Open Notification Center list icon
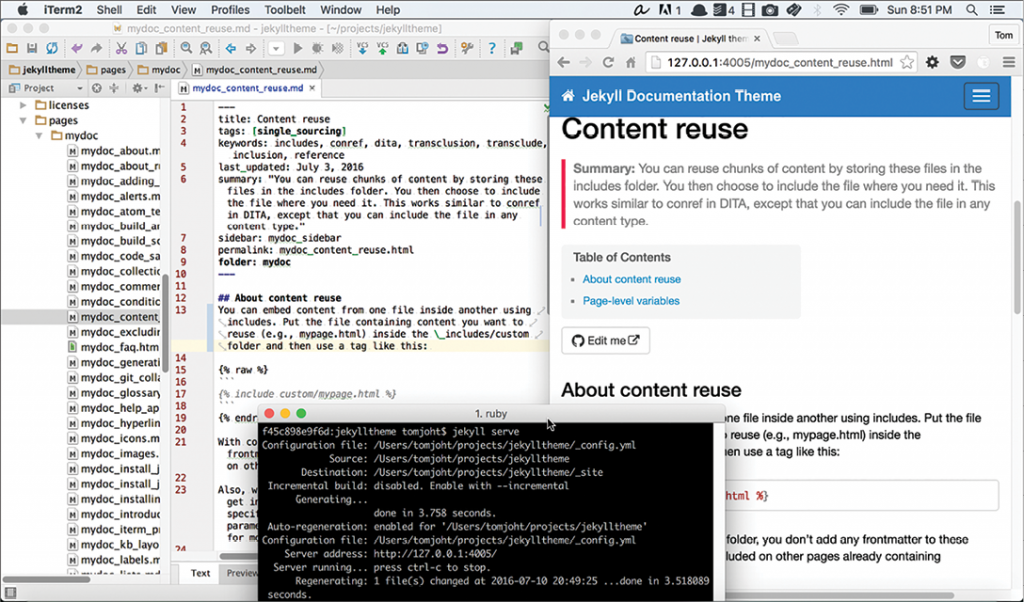Viewport: 1024px width, 602px height. click(x=997, y=10)
